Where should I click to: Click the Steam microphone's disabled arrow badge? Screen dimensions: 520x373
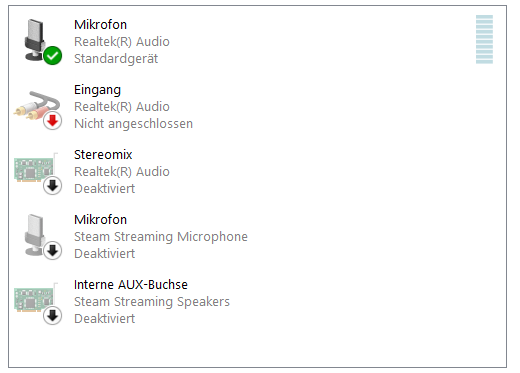pyautogui.click(x=53, y=251)
